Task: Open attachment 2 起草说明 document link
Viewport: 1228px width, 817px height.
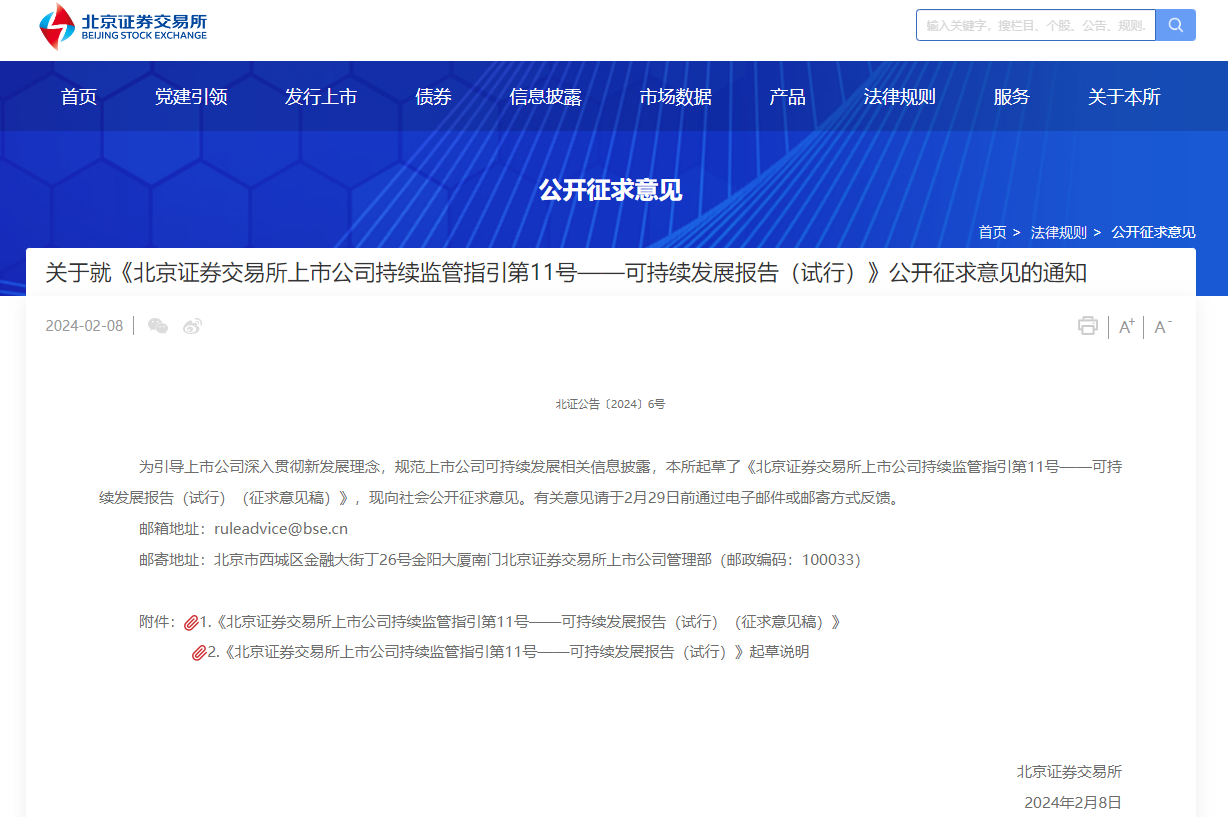Action: click(x=508, y=652)
